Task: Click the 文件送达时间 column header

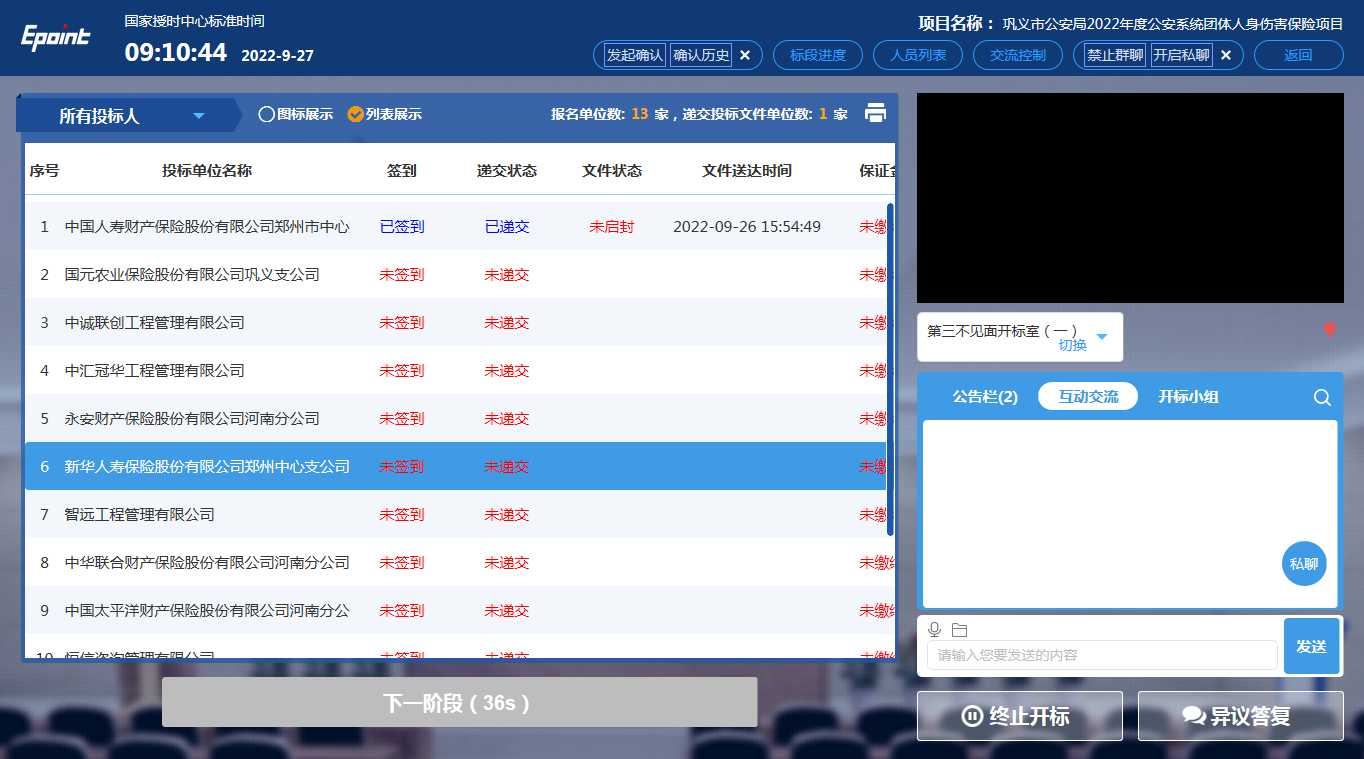Action: click(x=747, y=171)
